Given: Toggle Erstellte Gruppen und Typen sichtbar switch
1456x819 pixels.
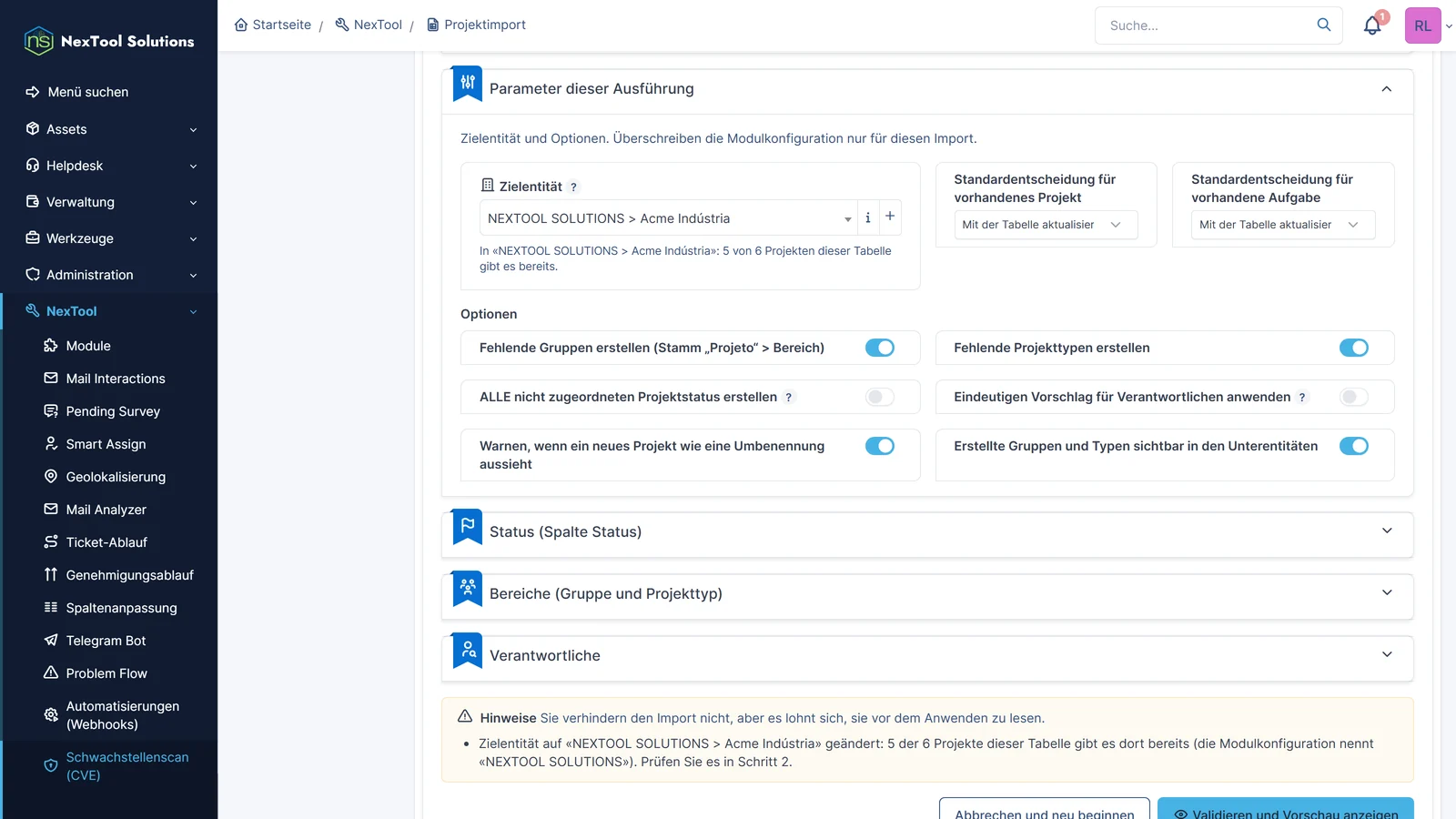Looking at the screenshot, I should (1354, 446).
